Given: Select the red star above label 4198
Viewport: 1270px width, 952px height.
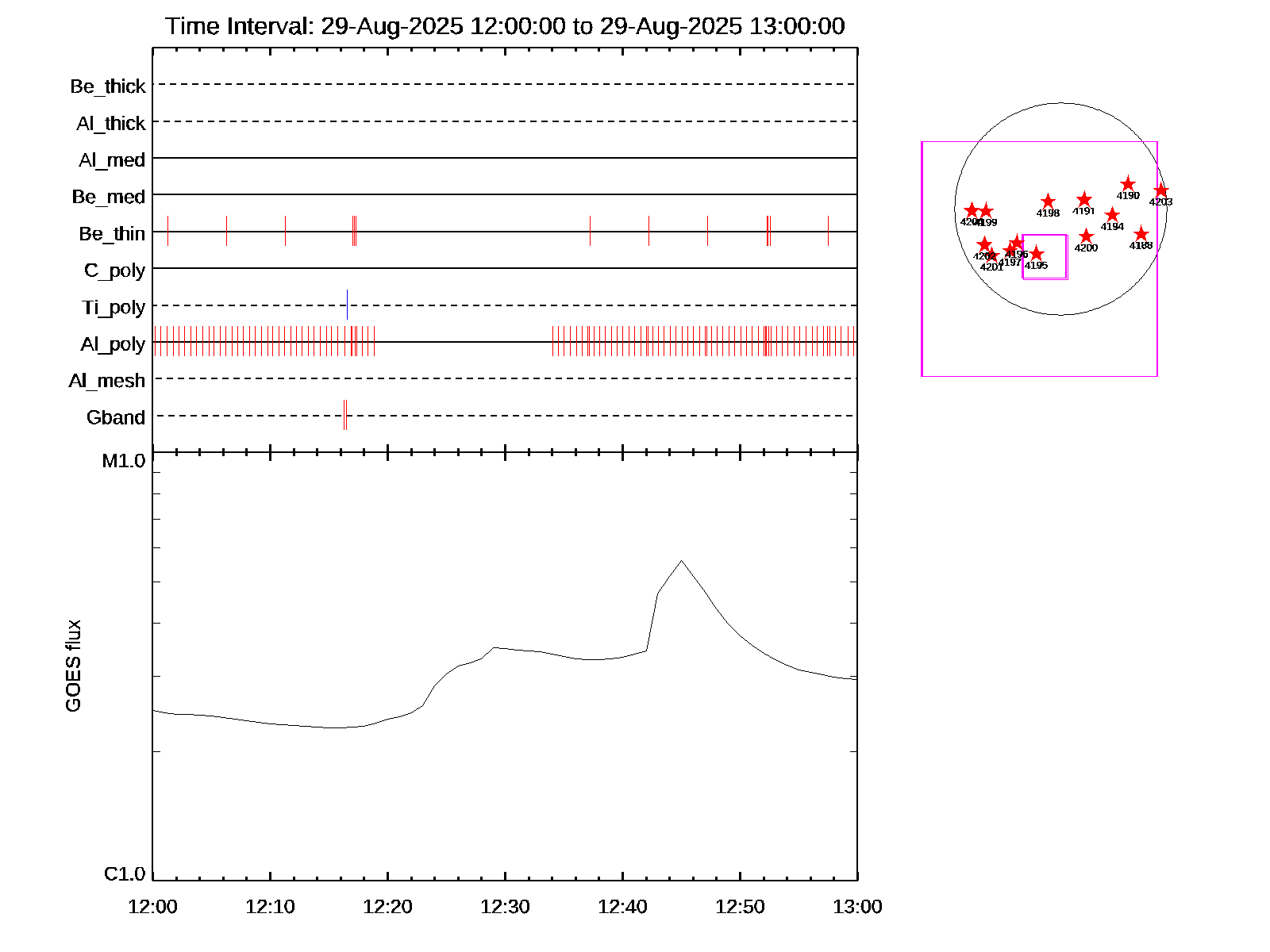Looking at the screenshot, I should pos(1048,202).
